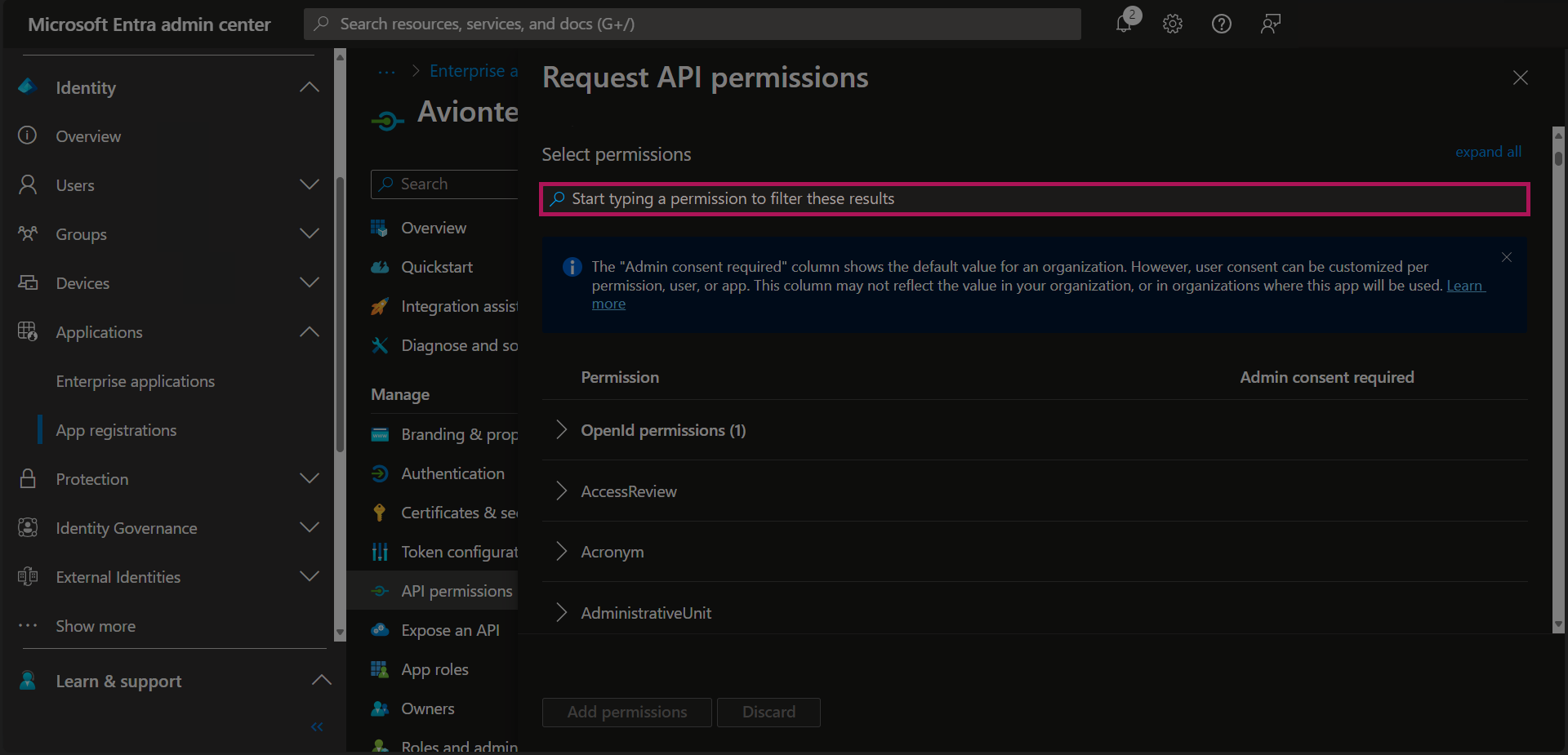Open the notifications bell icon

pyautogui.click(x=1124, y=24)
